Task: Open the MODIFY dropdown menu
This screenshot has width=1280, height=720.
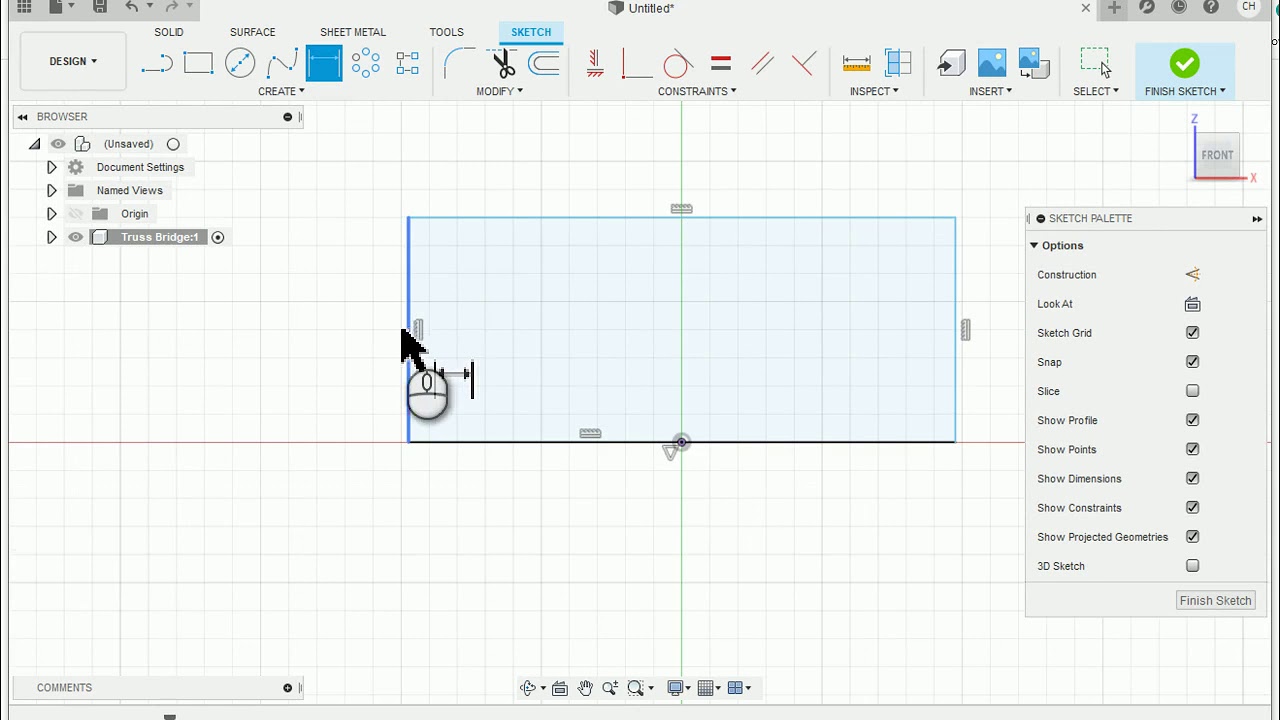Action: [499, 91]
